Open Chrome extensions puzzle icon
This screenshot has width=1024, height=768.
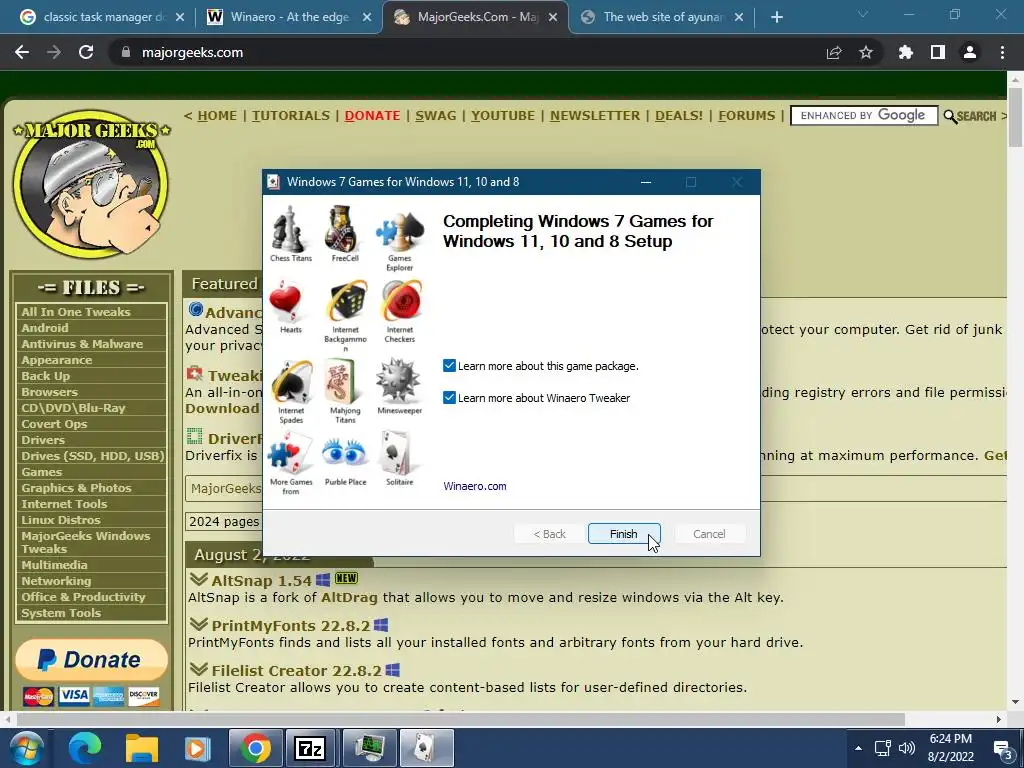tap(906, 52)
